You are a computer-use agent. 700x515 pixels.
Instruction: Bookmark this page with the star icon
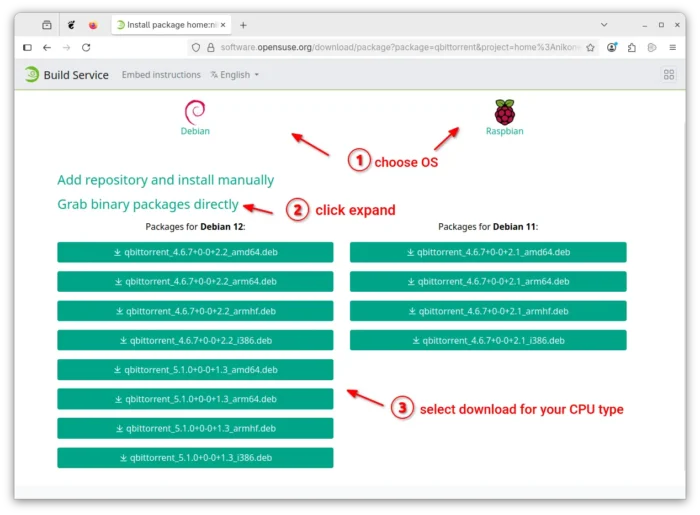click(x=590, y=47)
